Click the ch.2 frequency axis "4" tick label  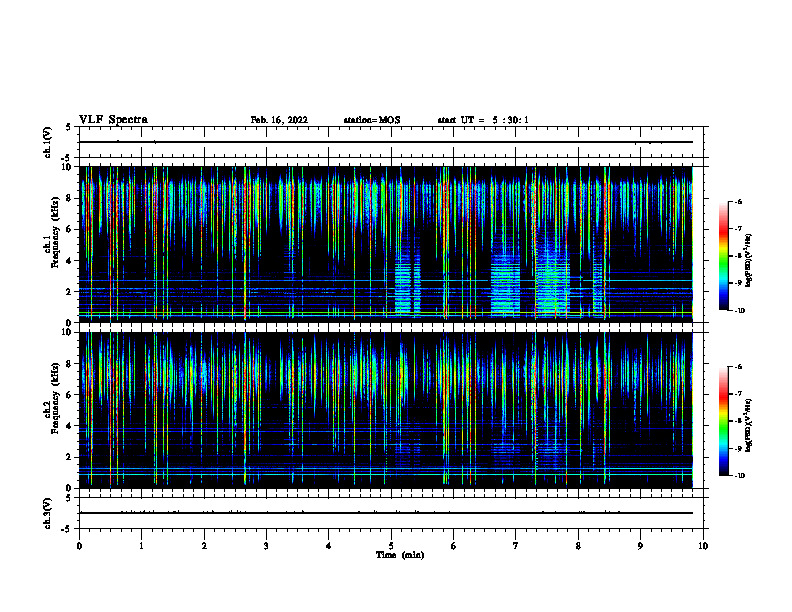pyautogui.click(x=70, y=426)
